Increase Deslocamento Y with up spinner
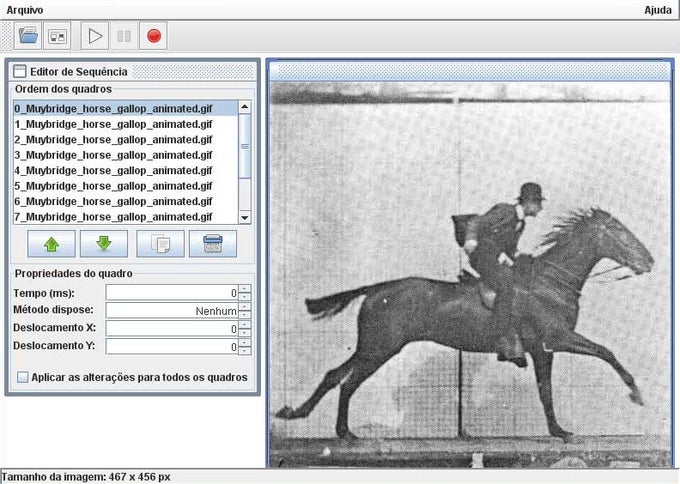 [245, 343]
